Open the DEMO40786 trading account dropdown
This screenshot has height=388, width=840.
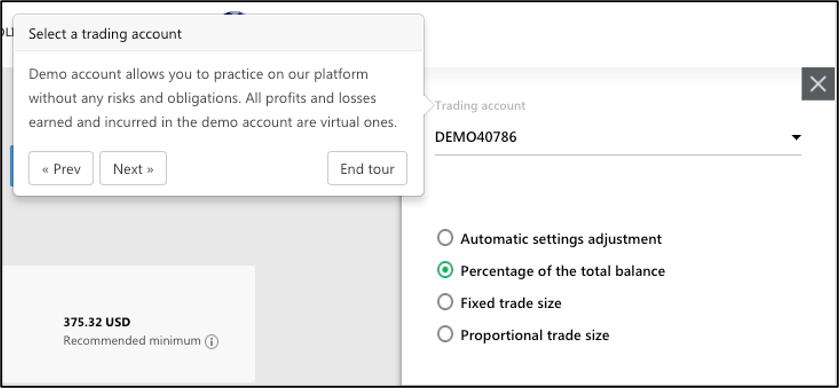618,138
